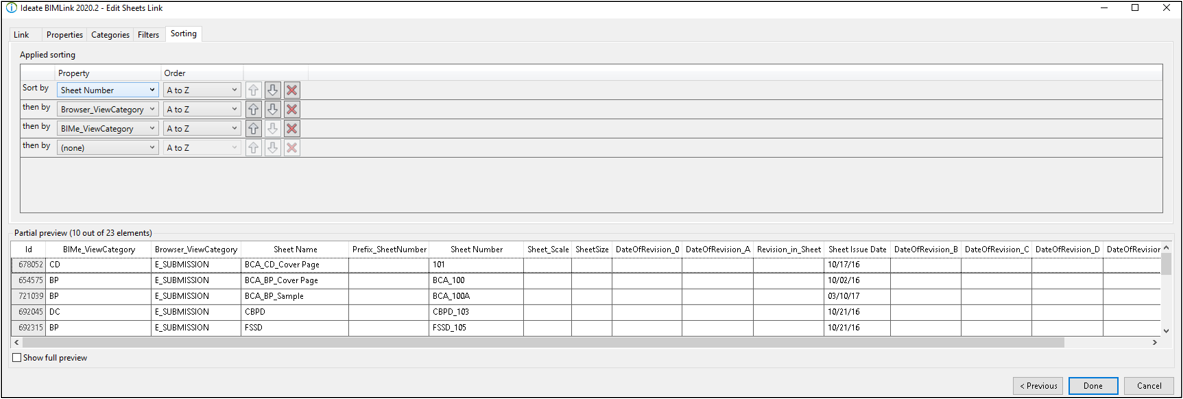
Task: Click the Id column header
Action: coord(29,249)
